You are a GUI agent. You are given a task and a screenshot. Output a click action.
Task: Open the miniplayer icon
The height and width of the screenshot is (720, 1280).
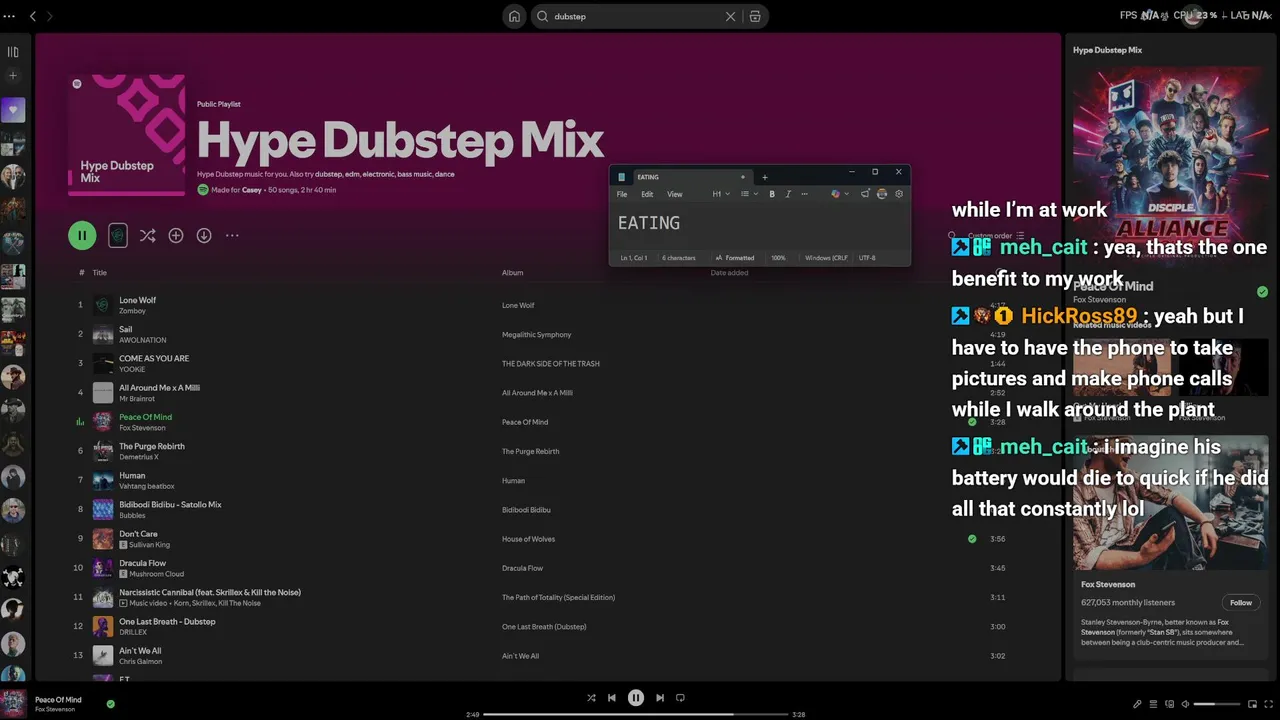click(x=1252, y=704)
